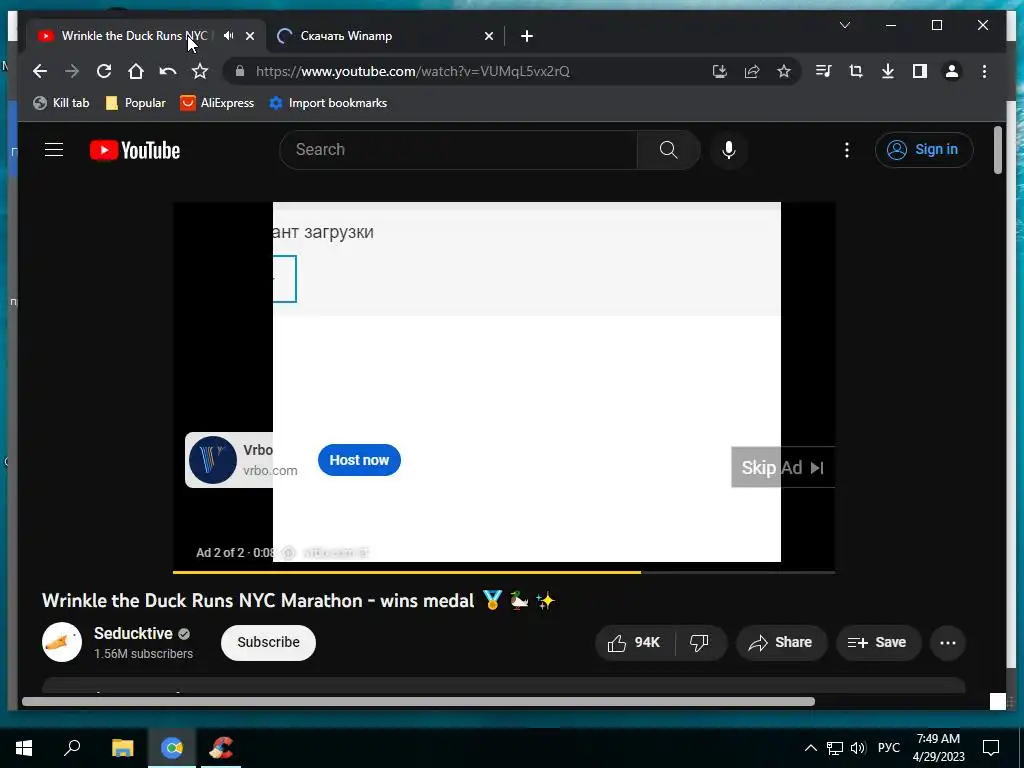Switch the РУС input language indicator

(x=889, y=748)
